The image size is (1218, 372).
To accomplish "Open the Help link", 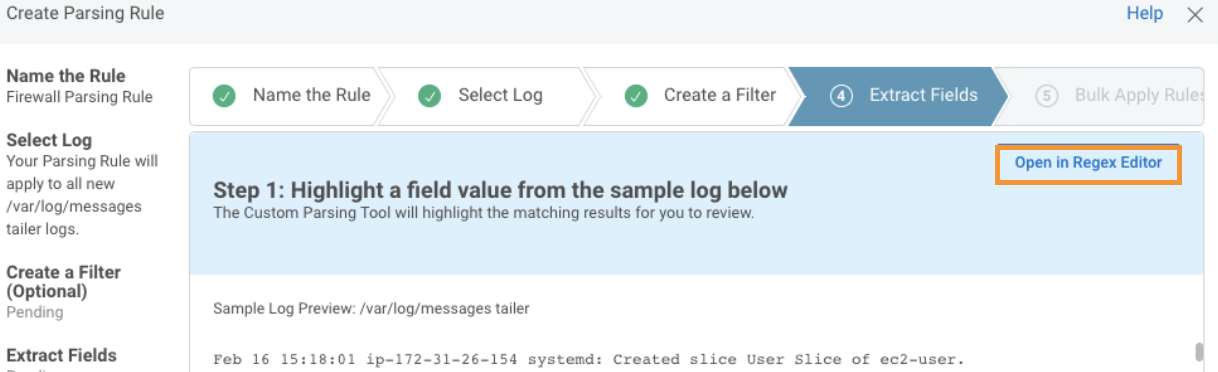I will click(x=1145, y=14).
